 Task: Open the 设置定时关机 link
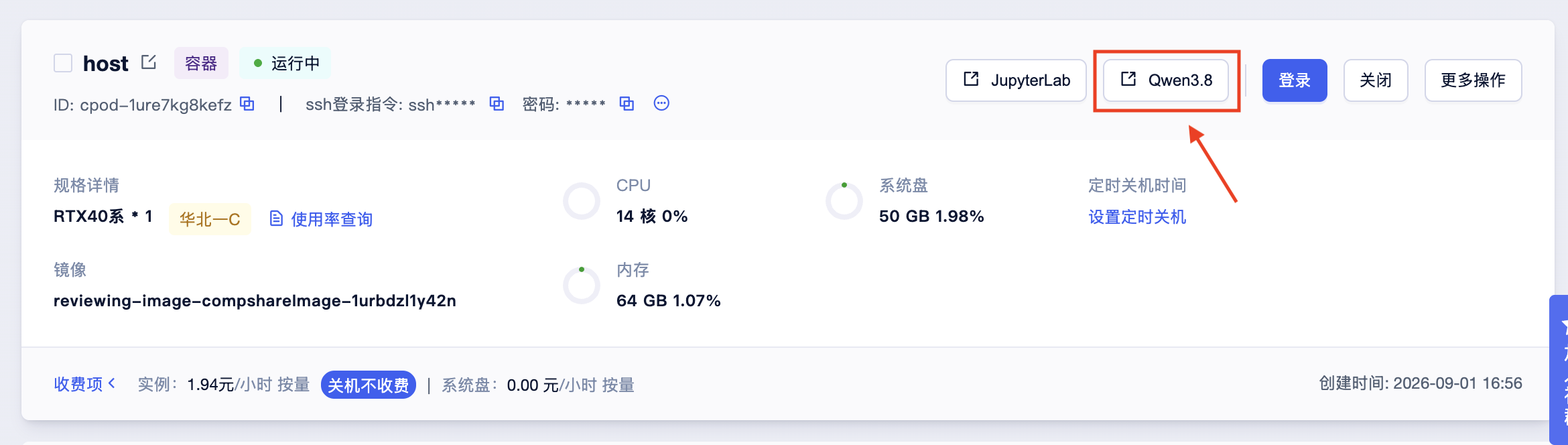click(x=1137, y=217)
